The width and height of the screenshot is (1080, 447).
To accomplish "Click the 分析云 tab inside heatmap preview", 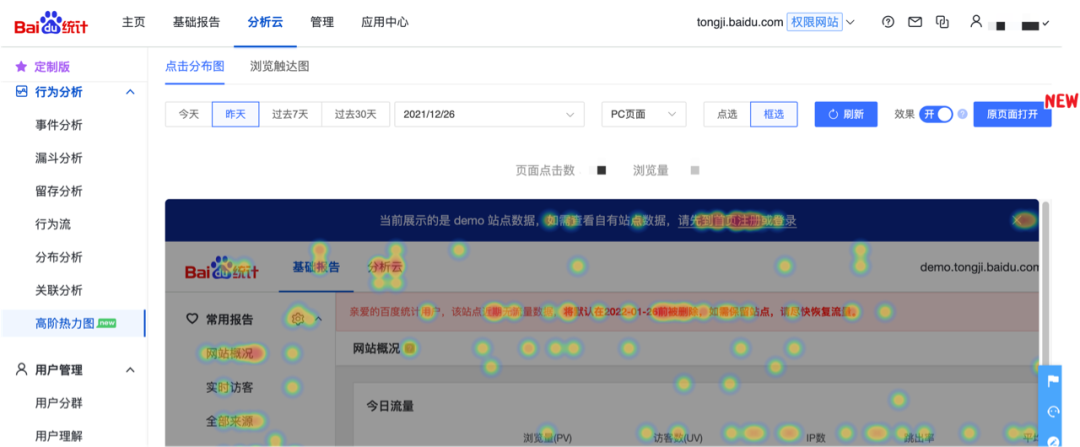I will [x=384, y=267].
